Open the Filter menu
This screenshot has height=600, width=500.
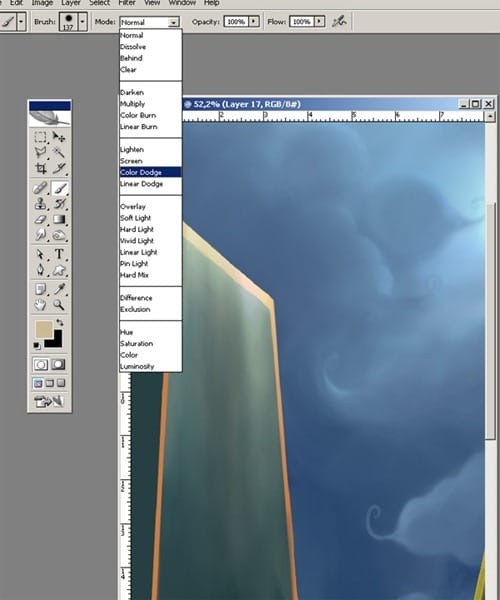[127, 3]
